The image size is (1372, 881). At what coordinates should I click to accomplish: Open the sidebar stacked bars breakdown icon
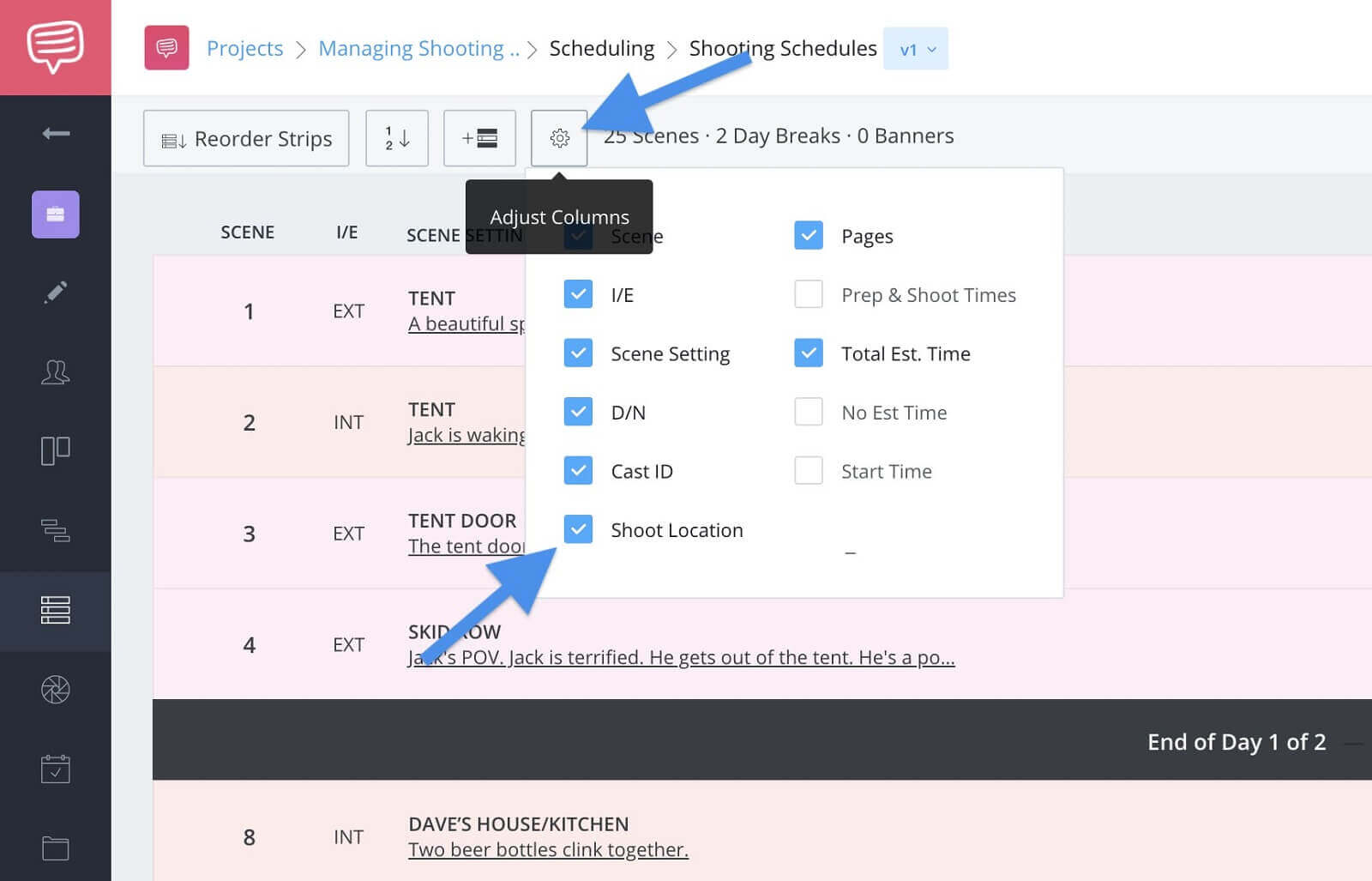tap(56, 530)
